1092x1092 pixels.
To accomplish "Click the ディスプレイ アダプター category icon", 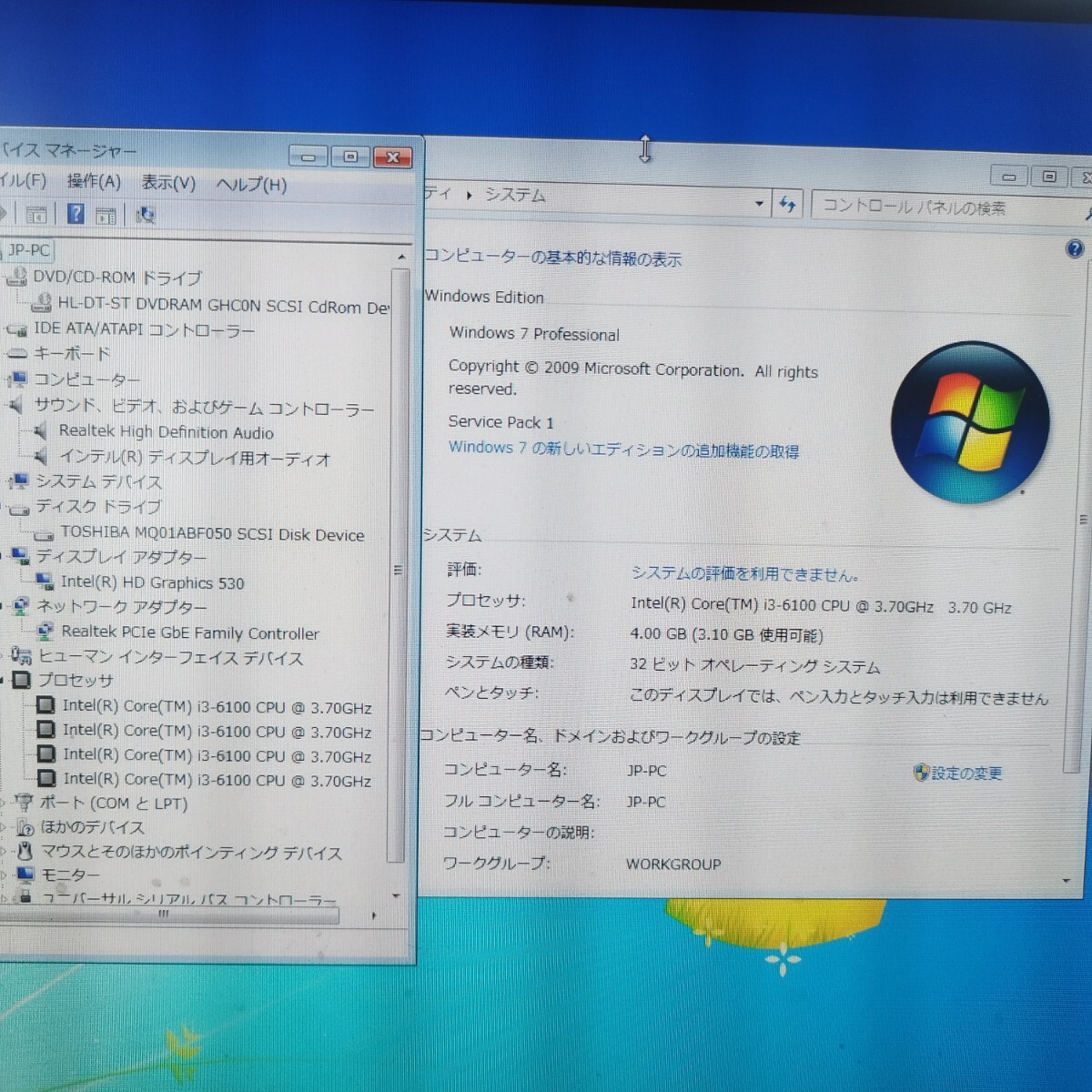I will [19, 556].
